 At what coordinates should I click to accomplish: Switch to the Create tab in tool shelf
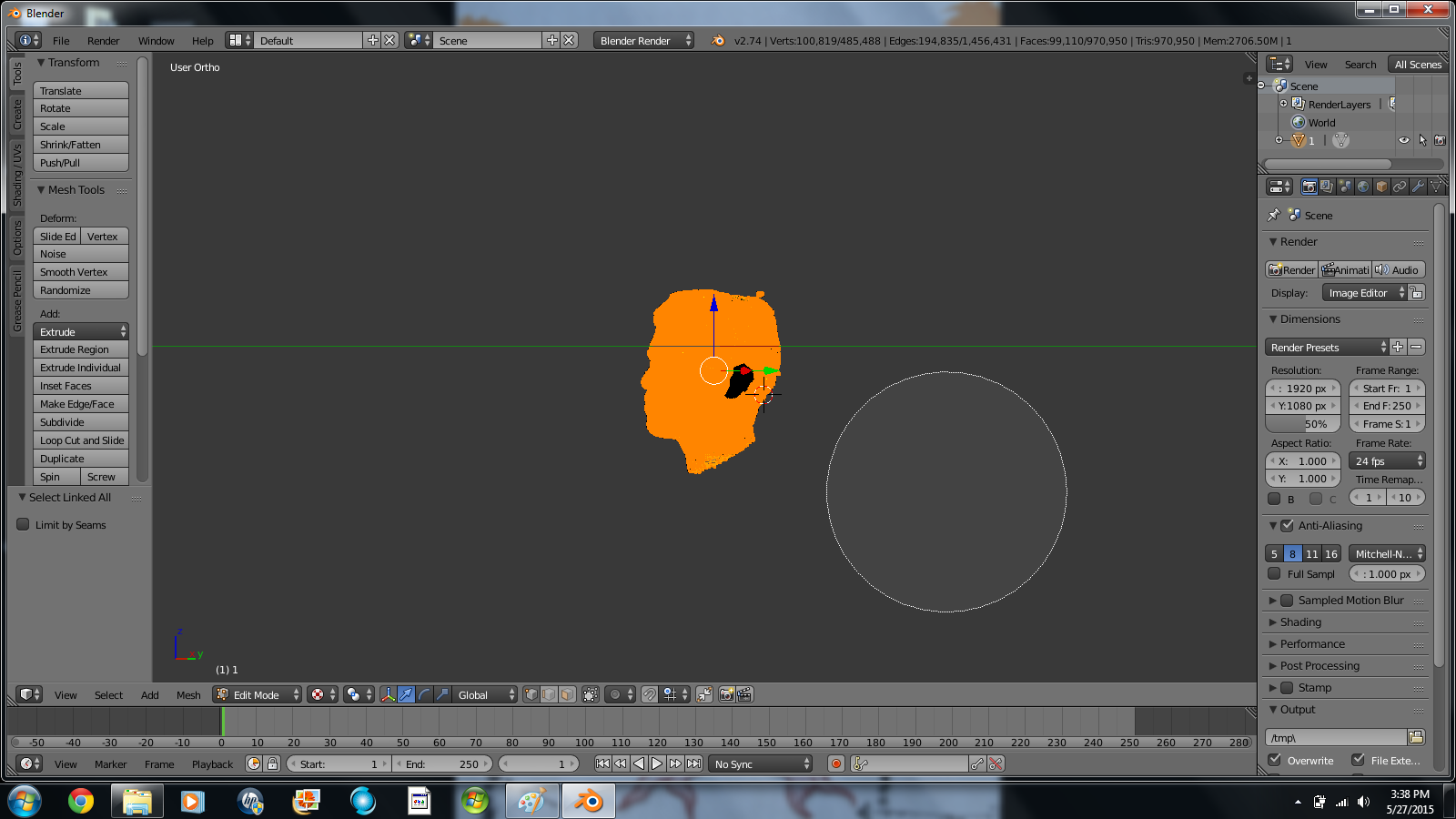(x=16, y=115)
